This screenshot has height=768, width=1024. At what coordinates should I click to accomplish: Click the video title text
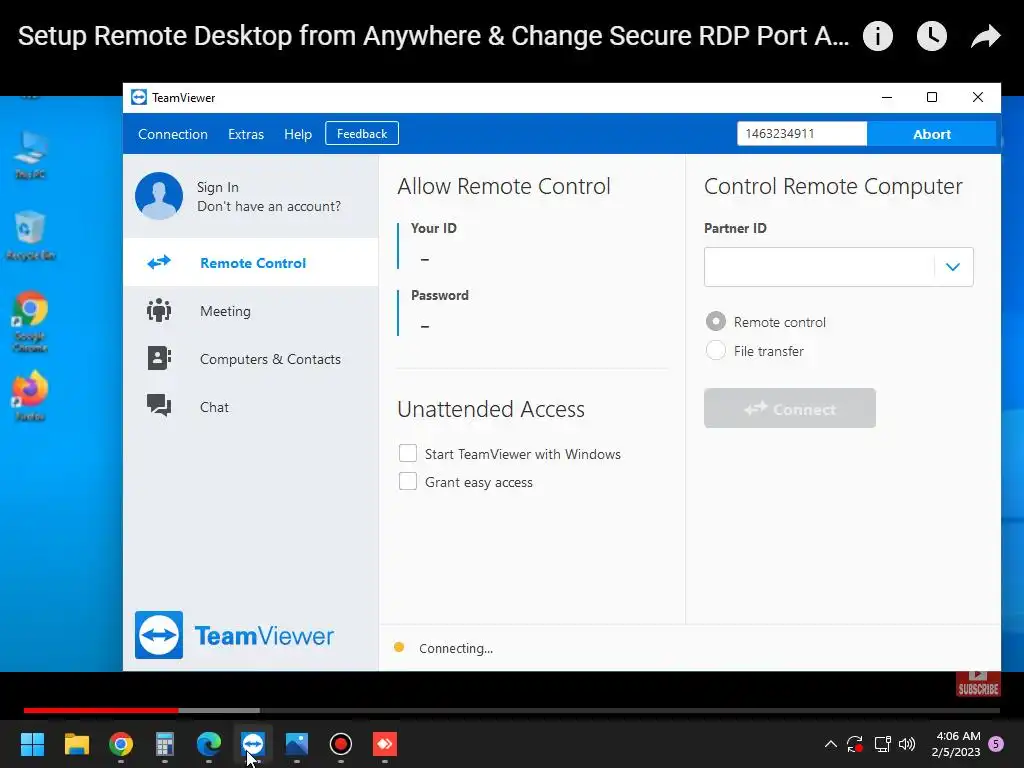click(x=434, y=36)
